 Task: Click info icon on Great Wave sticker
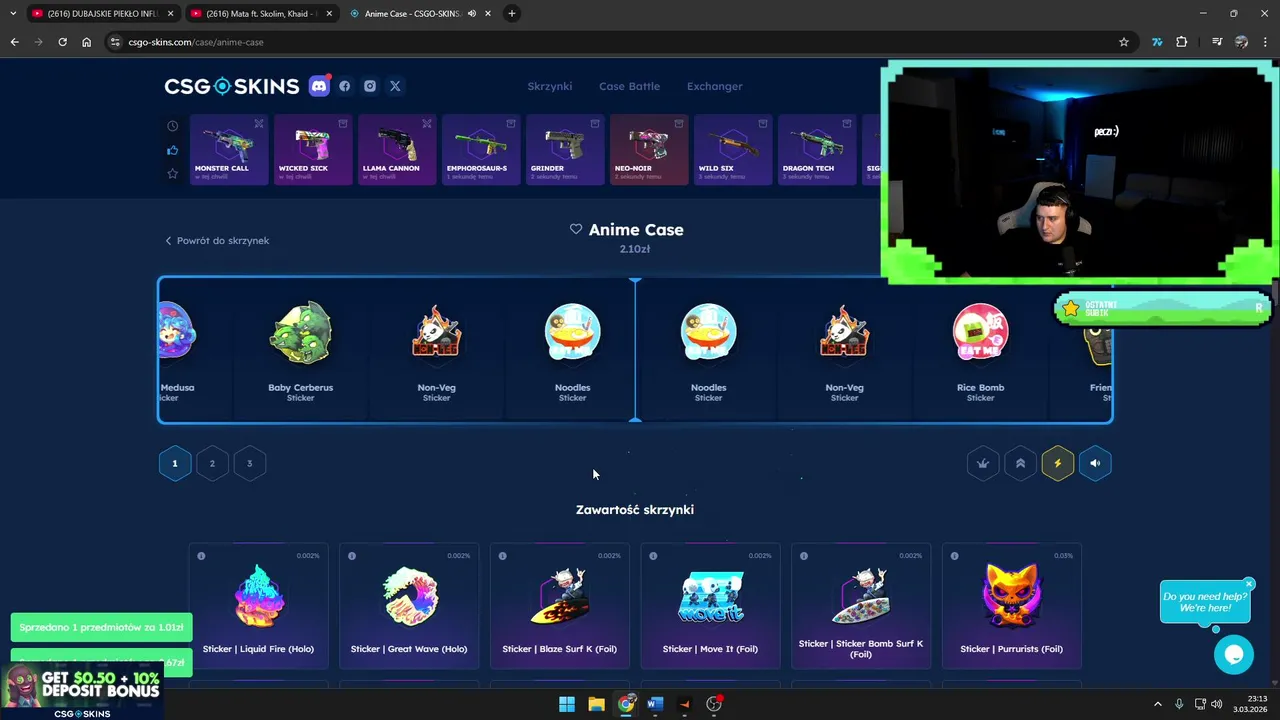click(352, 556)
